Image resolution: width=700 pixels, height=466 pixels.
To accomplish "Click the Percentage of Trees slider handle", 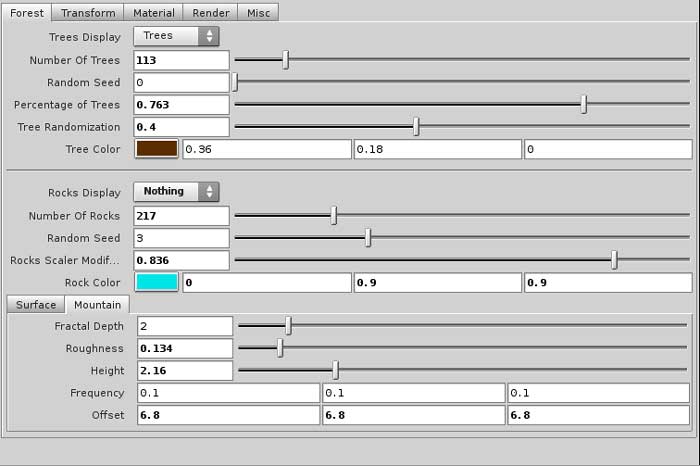I will [584, 104].
